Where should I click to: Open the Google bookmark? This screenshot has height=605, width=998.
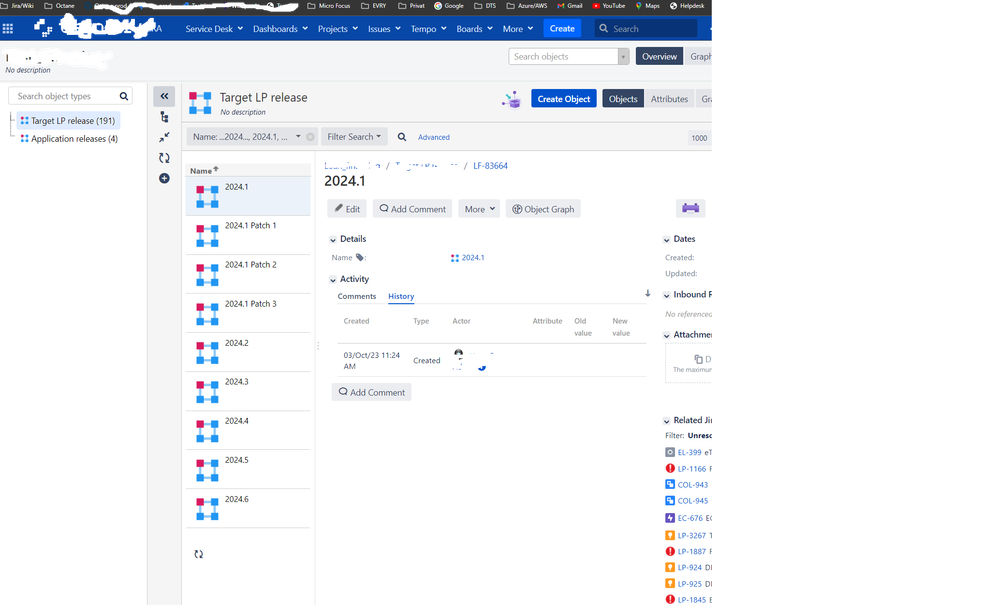point(449,6)
